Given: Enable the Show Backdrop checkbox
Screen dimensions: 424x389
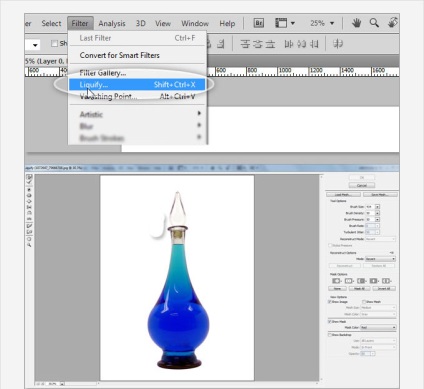Looking at the screenshot, I should [x=330, y=335].
